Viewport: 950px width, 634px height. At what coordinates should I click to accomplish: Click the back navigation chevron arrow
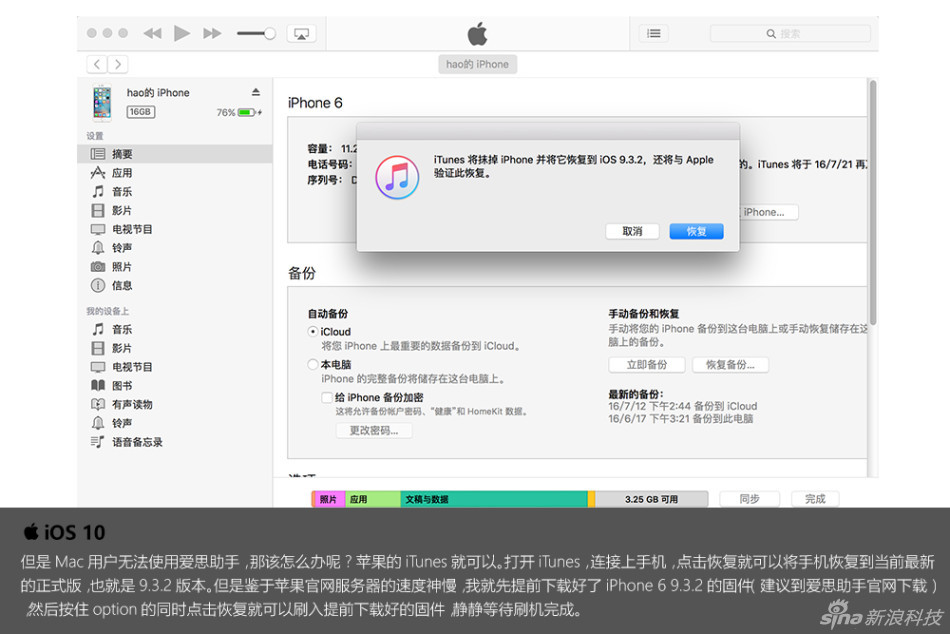click(x=96, y=63)
